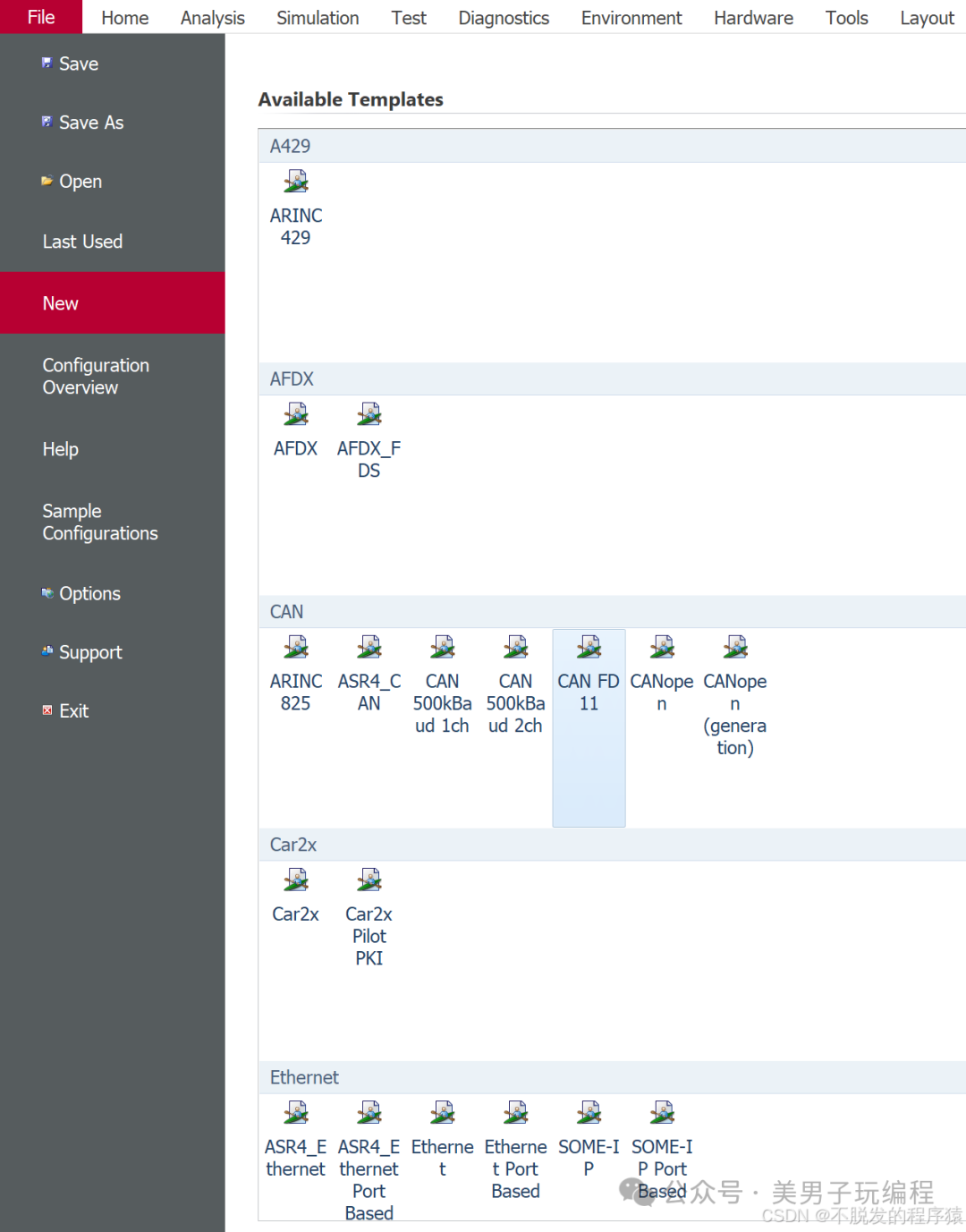Click the red Exit icon

tap(47, 710)
